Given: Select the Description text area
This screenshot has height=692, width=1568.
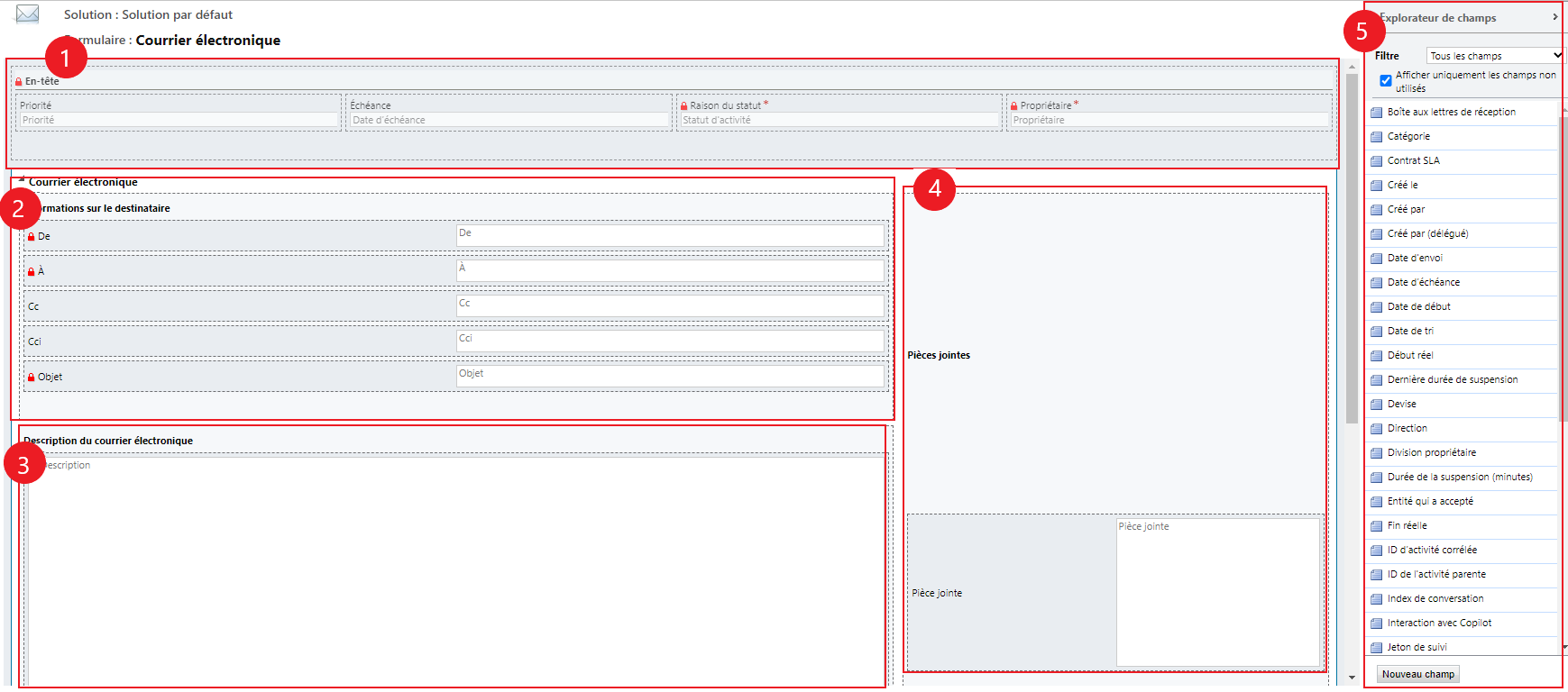Looking at the screenshot, I should point(456,572).
